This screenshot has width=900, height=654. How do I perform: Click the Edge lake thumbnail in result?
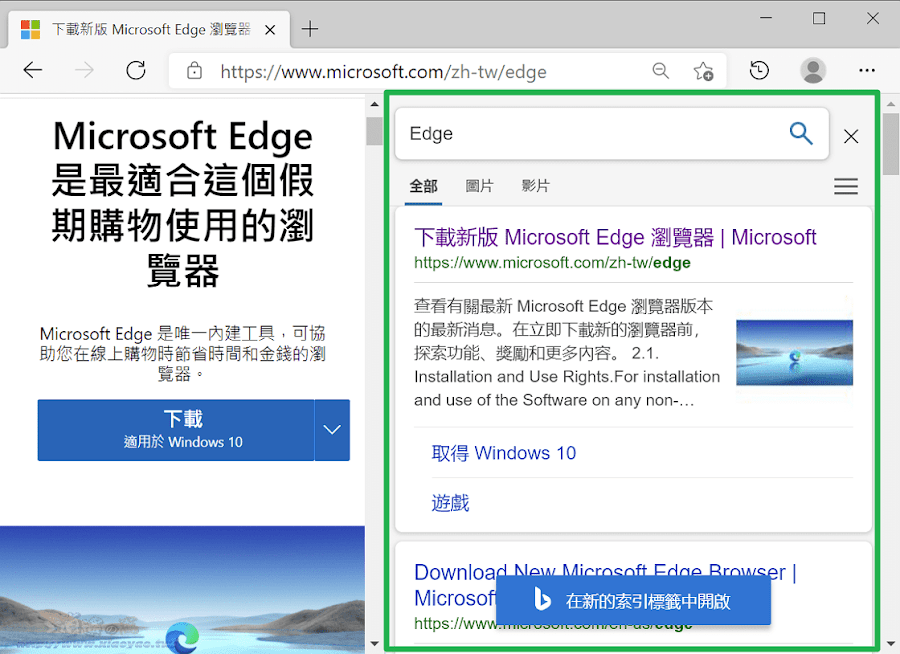point(794,353)
